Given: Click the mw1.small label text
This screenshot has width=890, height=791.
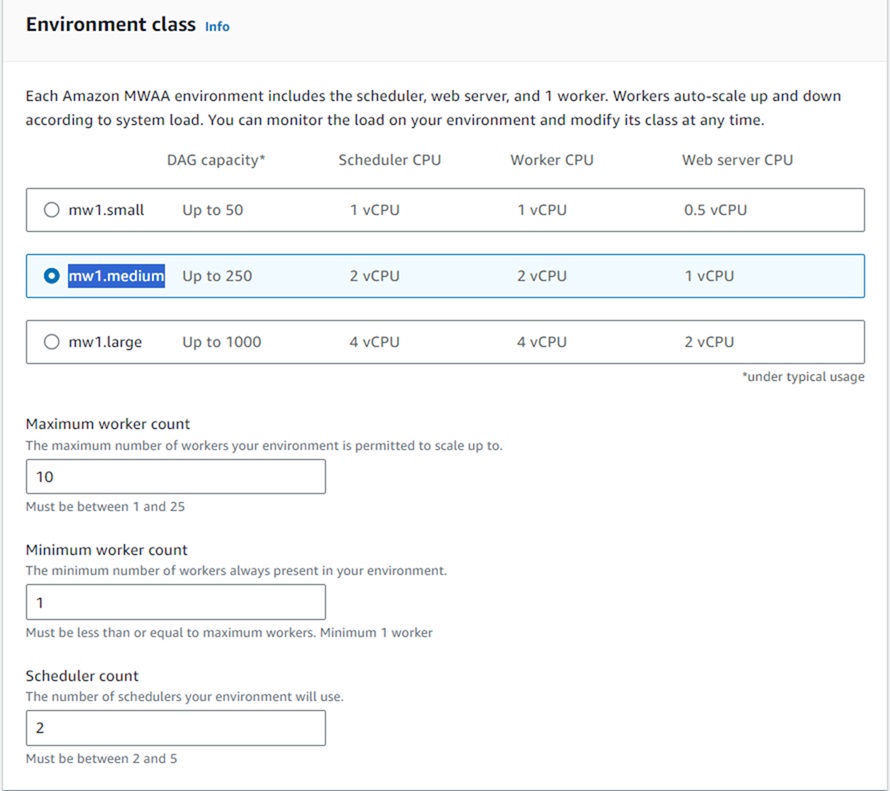Looking at the screenshot, I should pos(106,210).
